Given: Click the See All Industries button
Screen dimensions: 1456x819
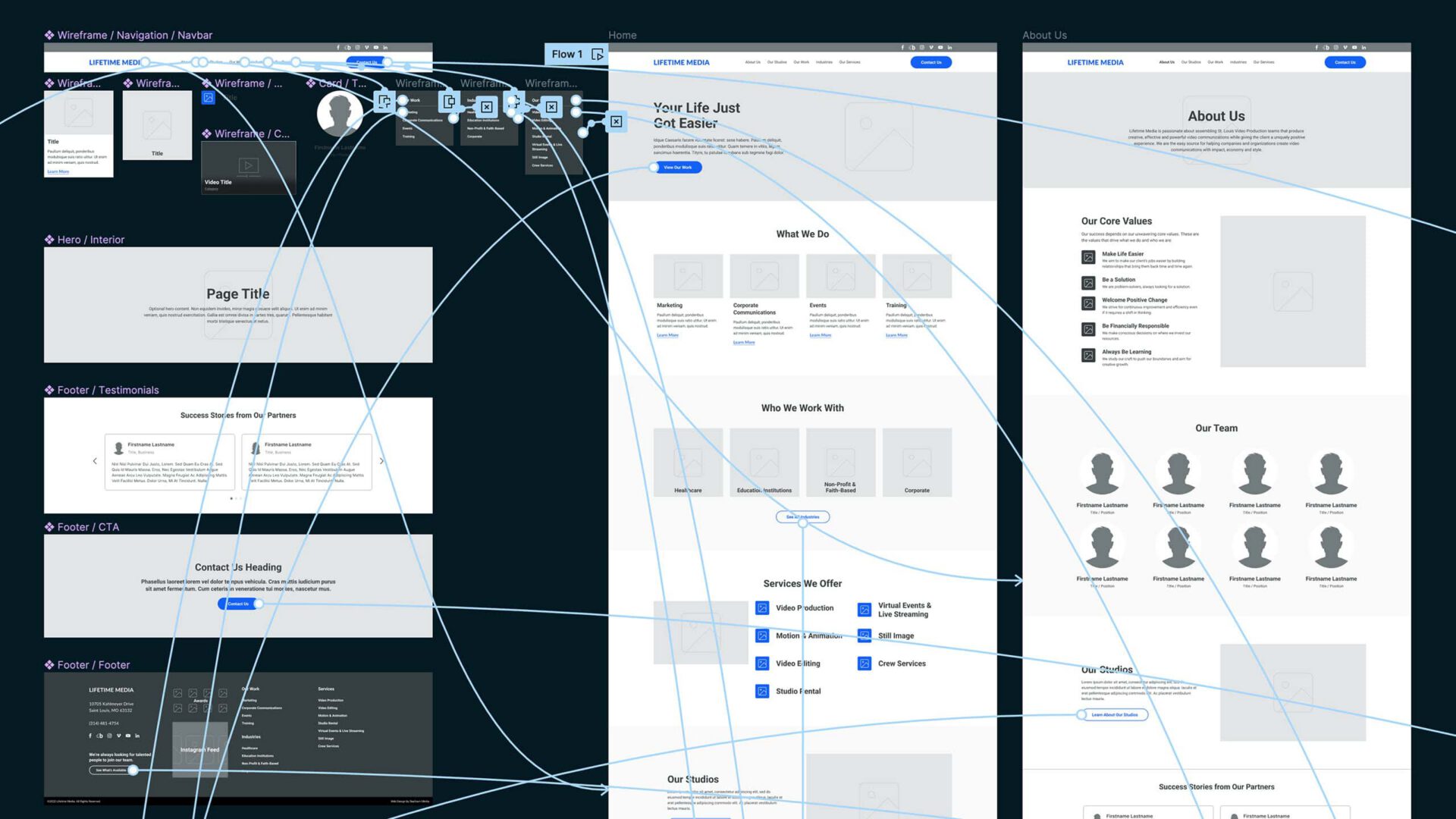Looking at the screenshot, I should tap(802, 517).
